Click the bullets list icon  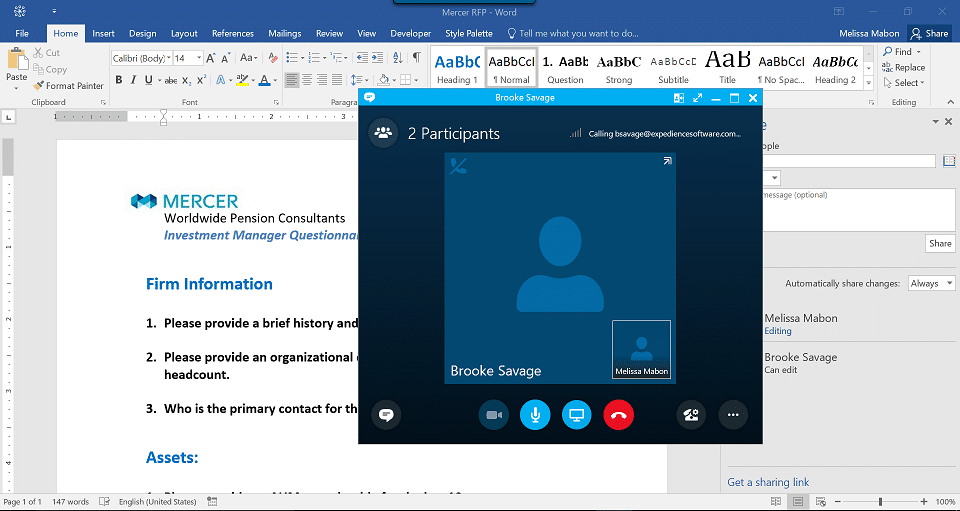tap(294, 58)
